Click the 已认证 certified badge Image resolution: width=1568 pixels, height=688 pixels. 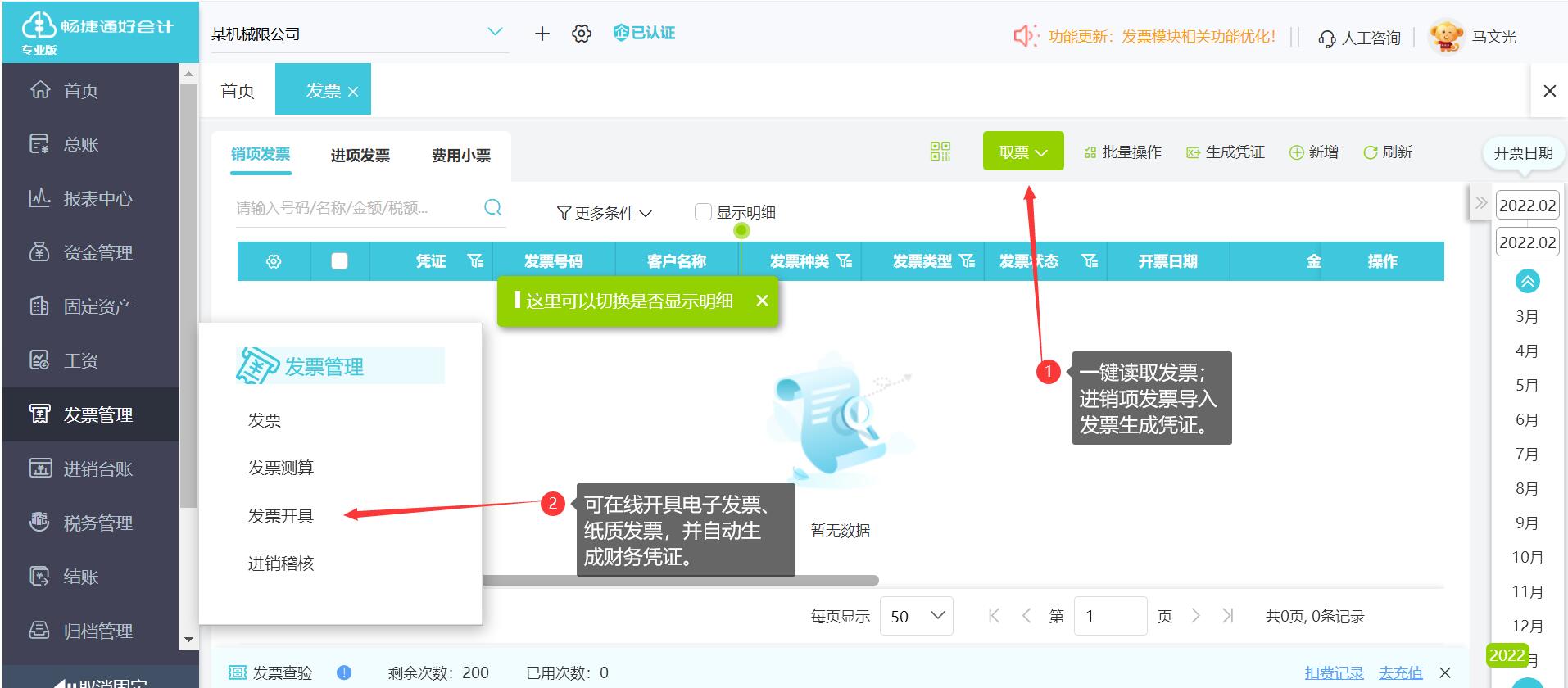[644, 33]
